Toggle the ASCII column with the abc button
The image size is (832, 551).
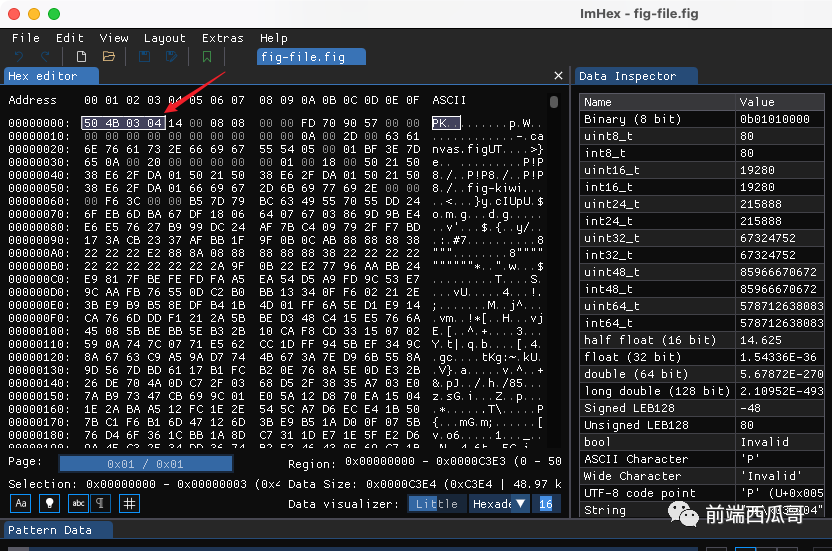click(x=77, y=504)
